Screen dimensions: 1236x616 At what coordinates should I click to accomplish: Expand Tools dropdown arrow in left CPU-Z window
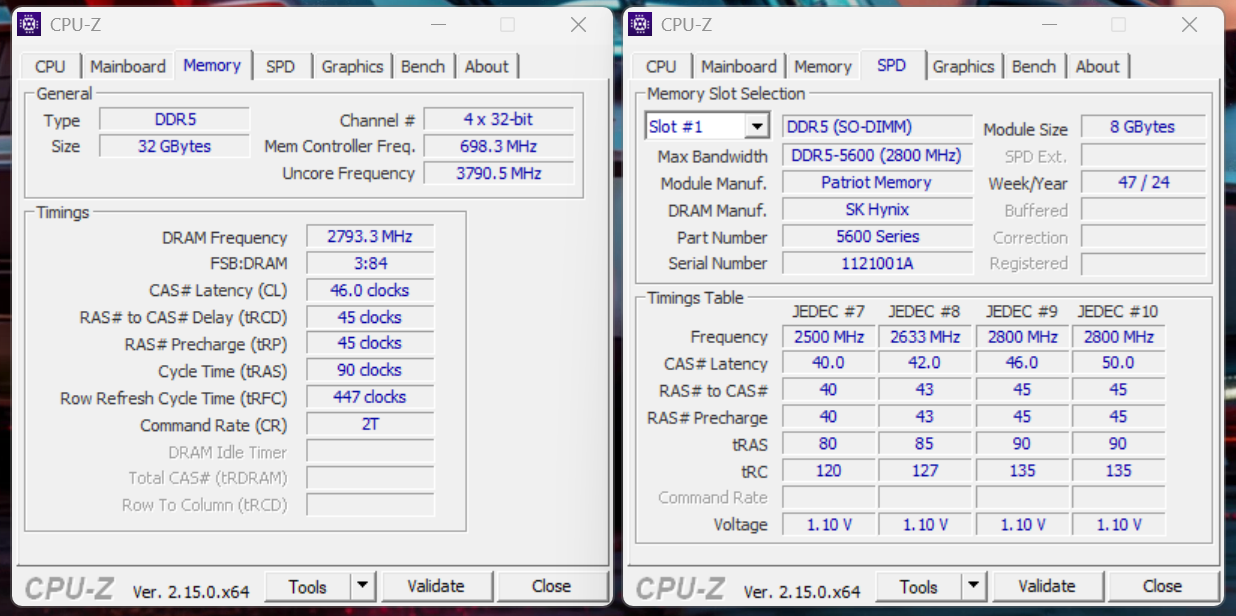[363, 587]
